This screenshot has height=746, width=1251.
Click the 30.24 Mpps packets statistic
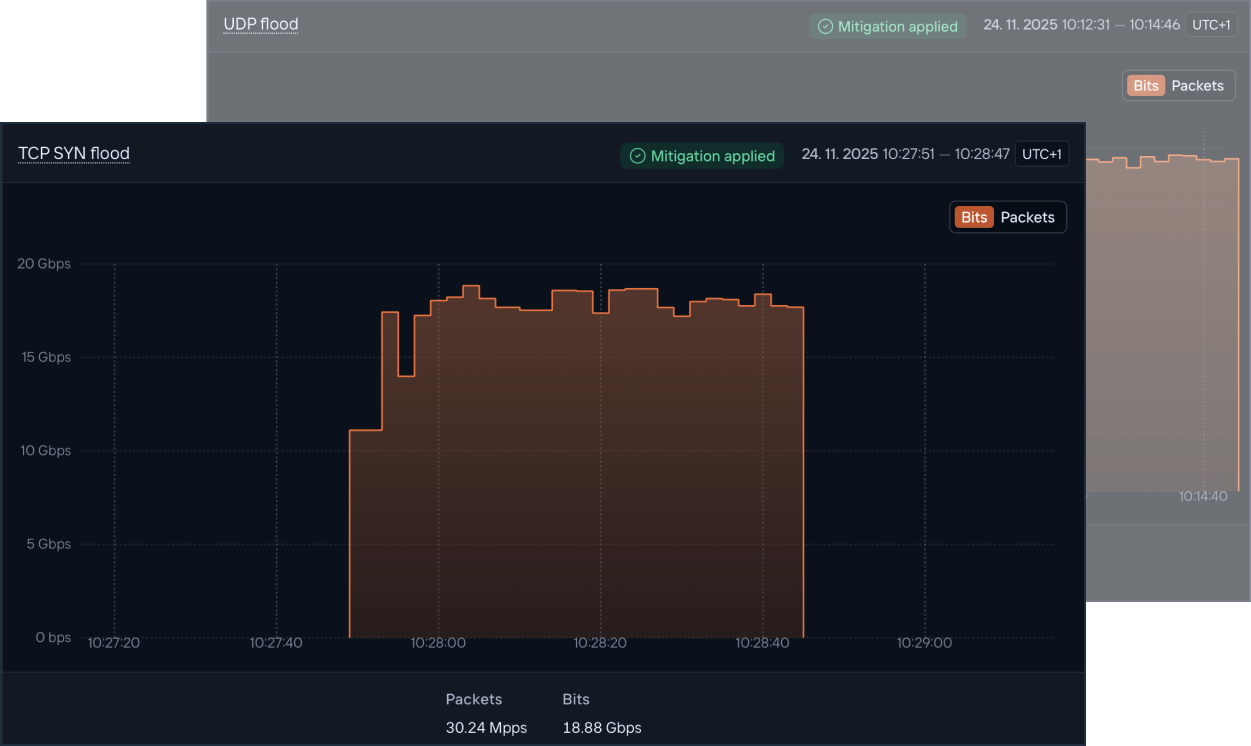click(x=486, y=728)
